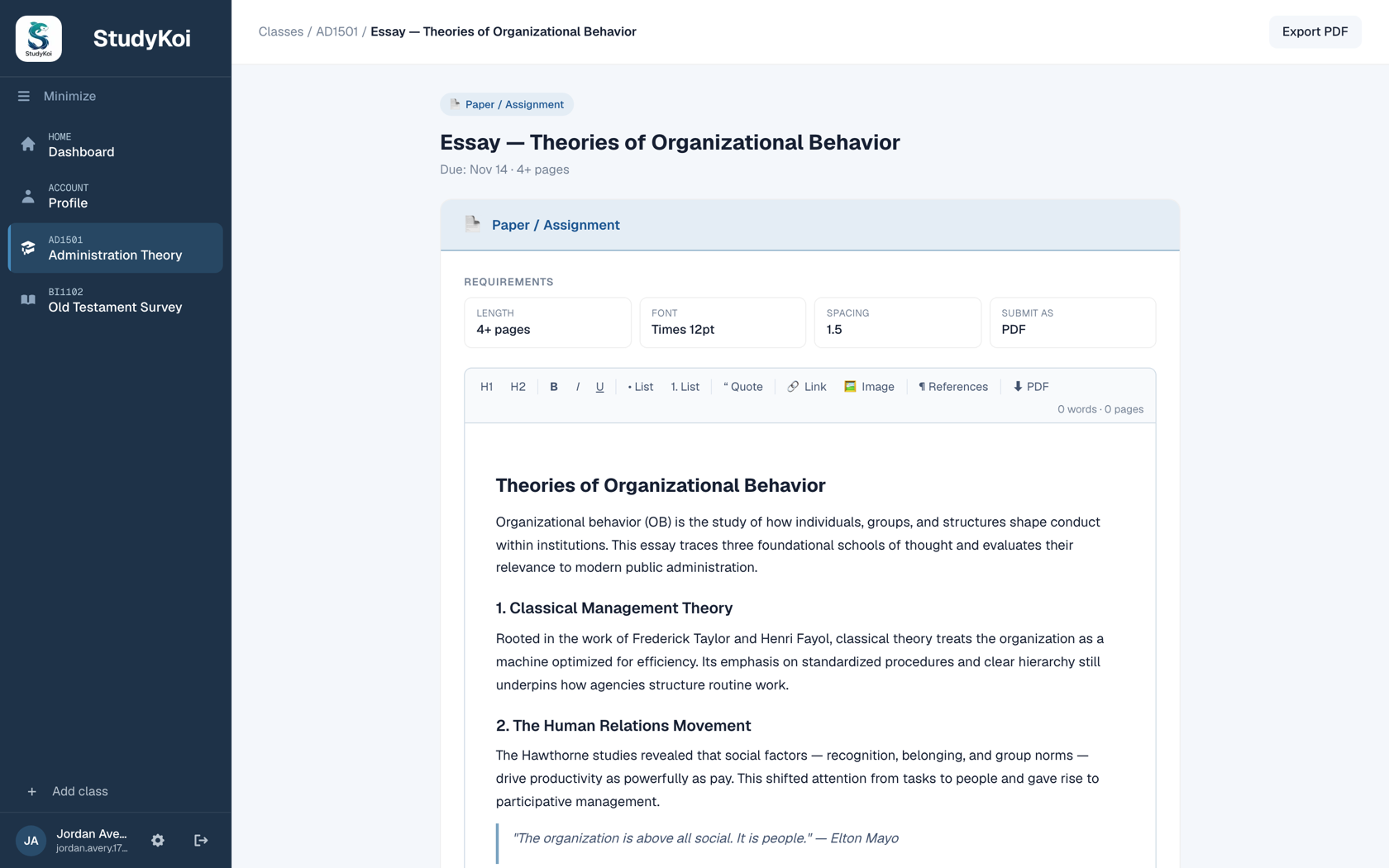Insert an image from toolbar

(869, 387)
